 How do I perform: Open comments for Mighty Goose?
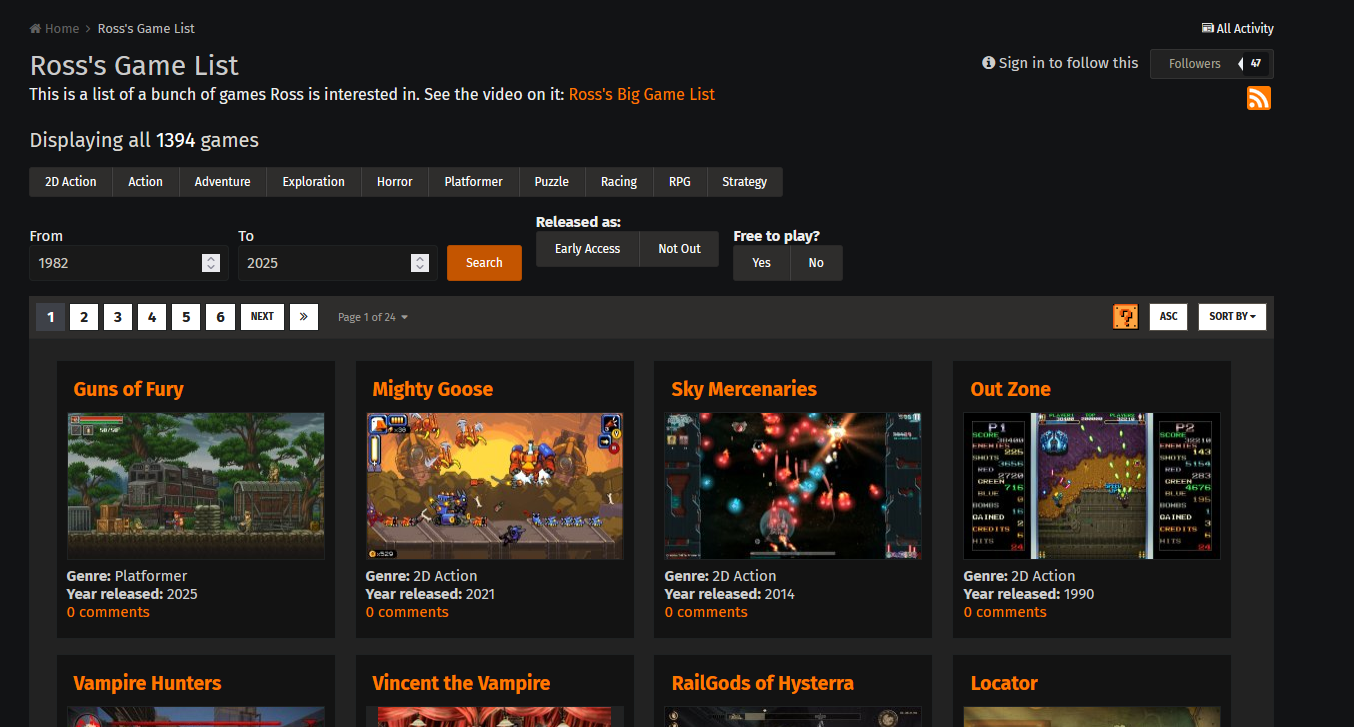407,612
